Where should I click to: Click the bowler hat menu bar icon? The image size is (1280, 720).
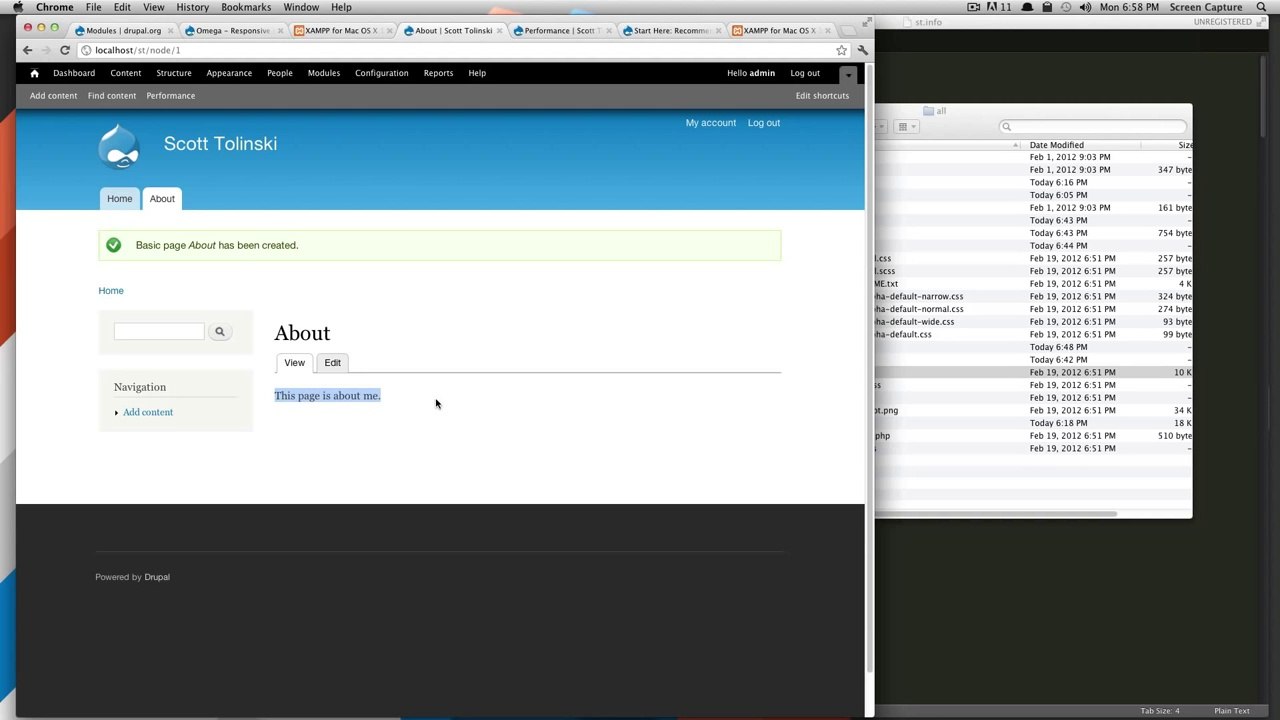[x=1027, y=7]
